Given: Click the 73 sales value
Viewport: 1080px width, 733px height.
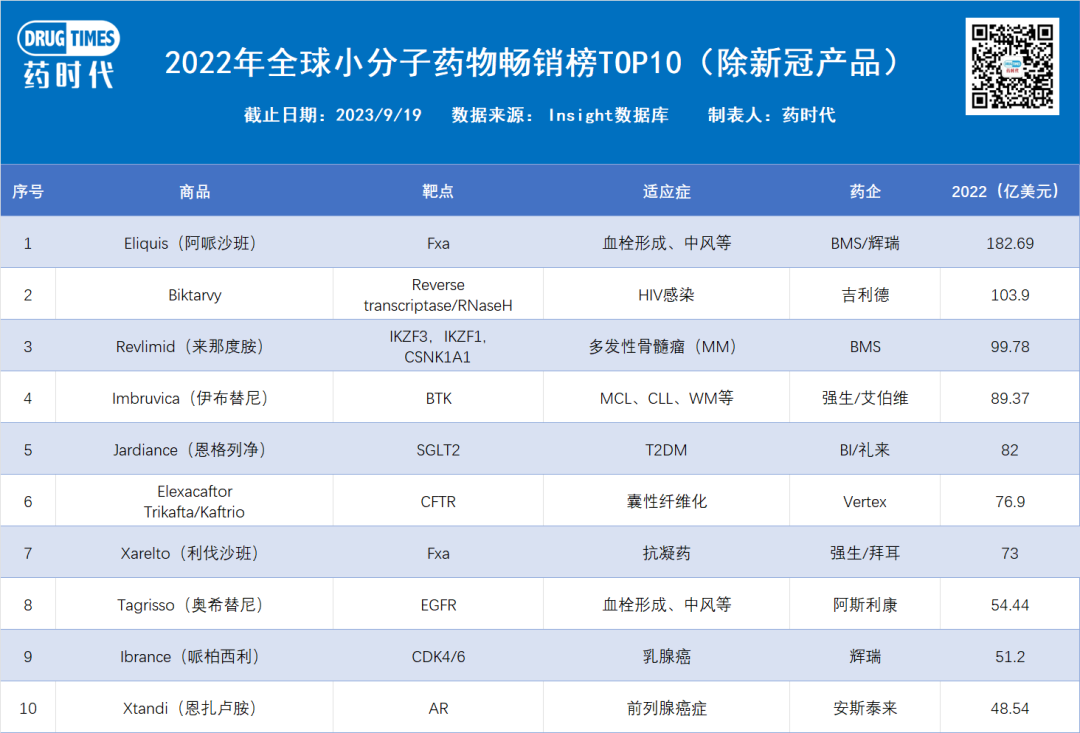Looking at the screenshot, I should tap(1010, 553).
